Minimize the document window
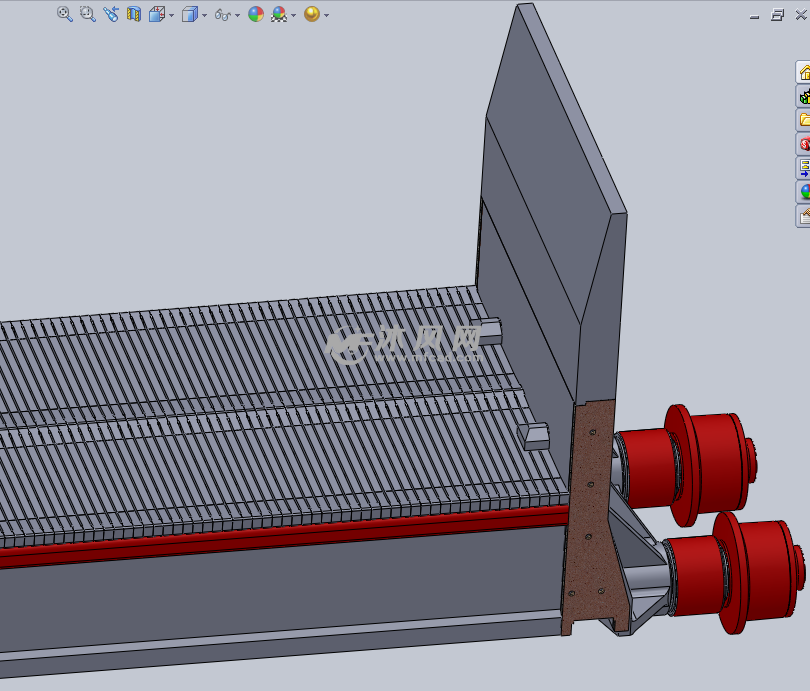Screen dimensions: 810x691 [x=754, y=15]
